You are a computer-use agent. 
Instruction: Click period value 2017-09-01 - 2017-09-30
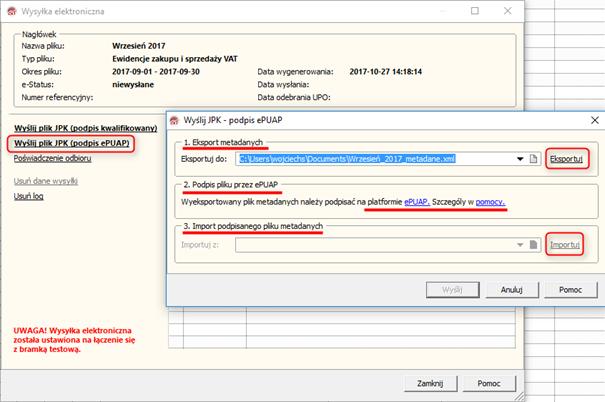coord(156,71)
